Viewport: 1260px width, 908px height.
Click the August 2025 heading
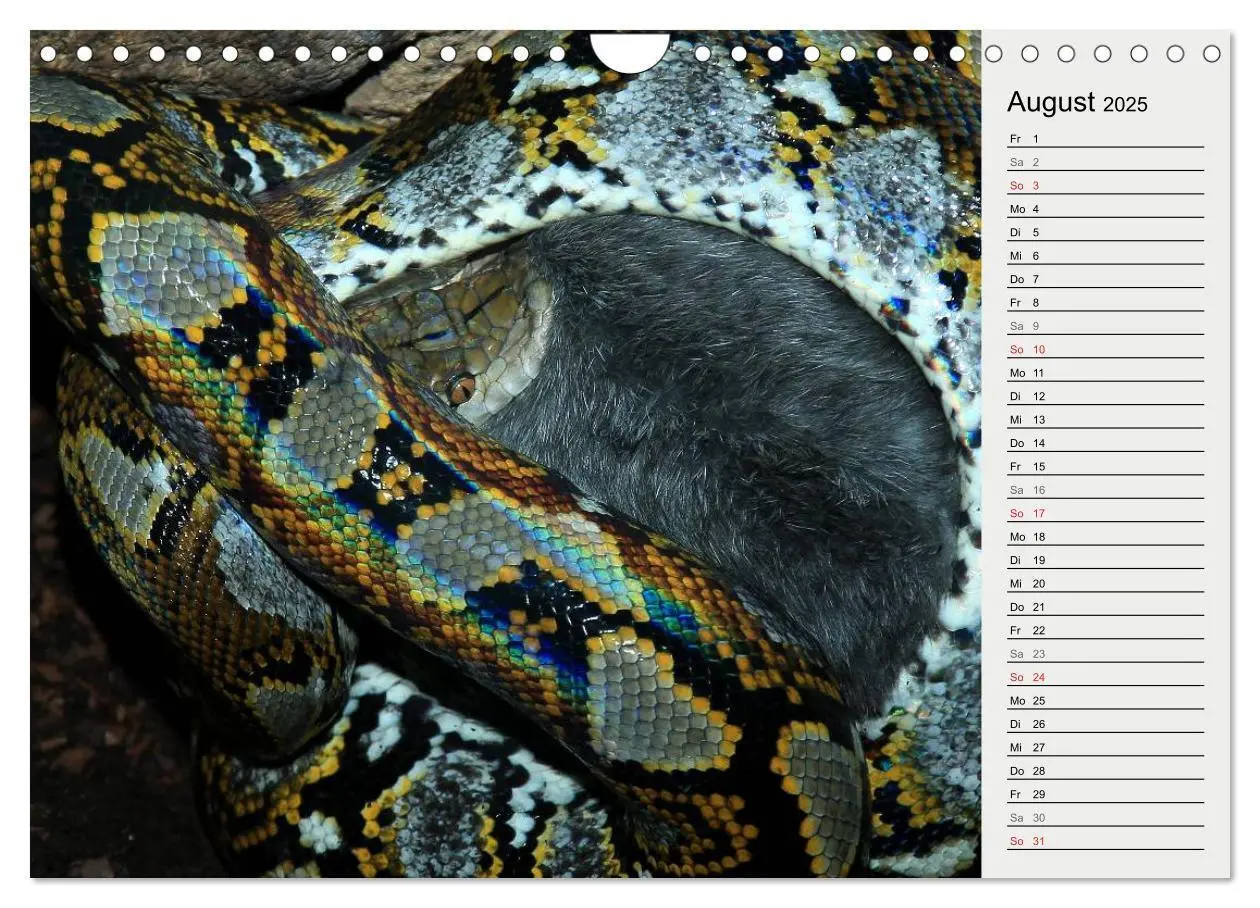[x=1077, y=102]
